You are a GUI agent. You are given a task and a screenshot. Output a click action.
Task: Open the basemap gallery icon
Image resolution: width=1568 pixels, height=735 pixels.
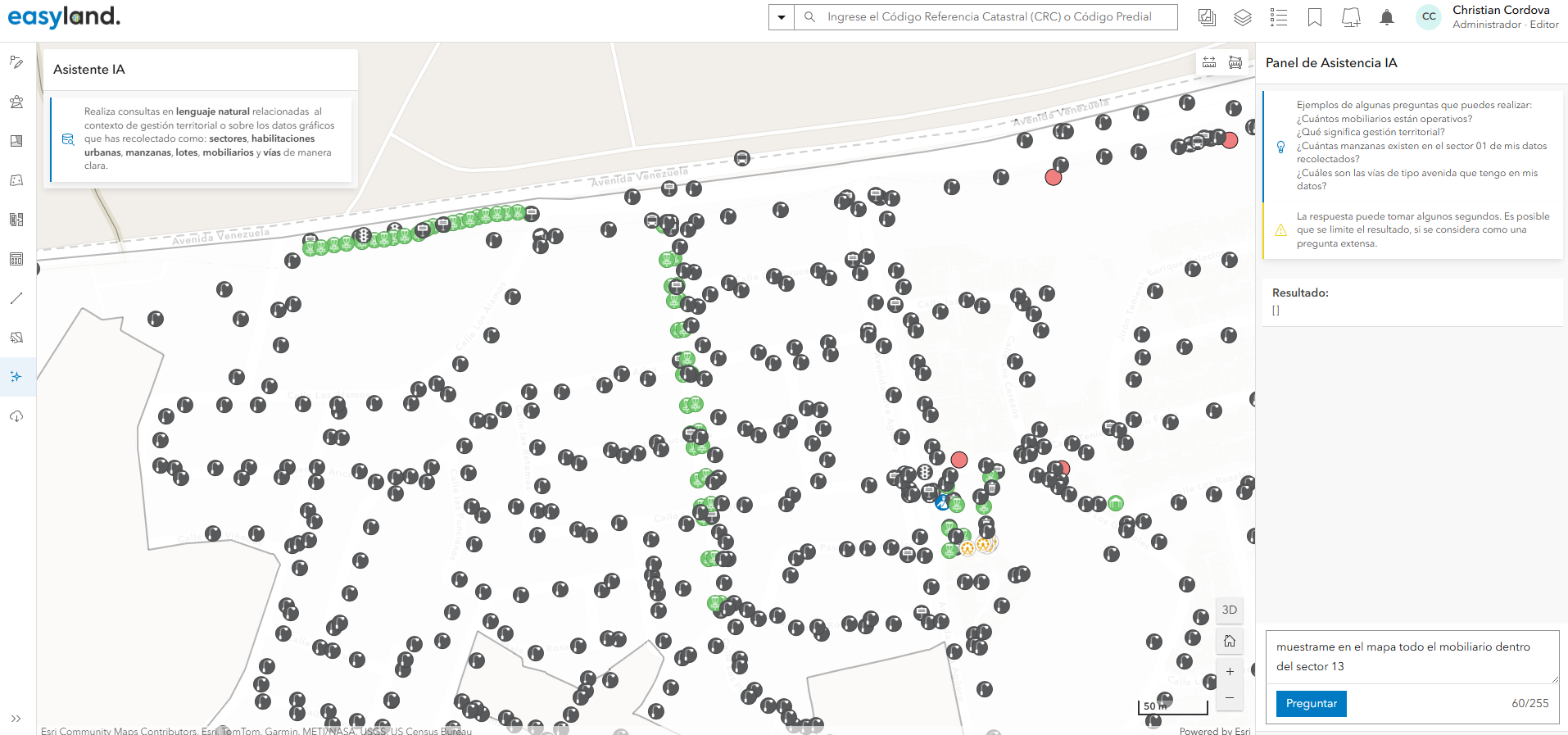point(1207,17)
